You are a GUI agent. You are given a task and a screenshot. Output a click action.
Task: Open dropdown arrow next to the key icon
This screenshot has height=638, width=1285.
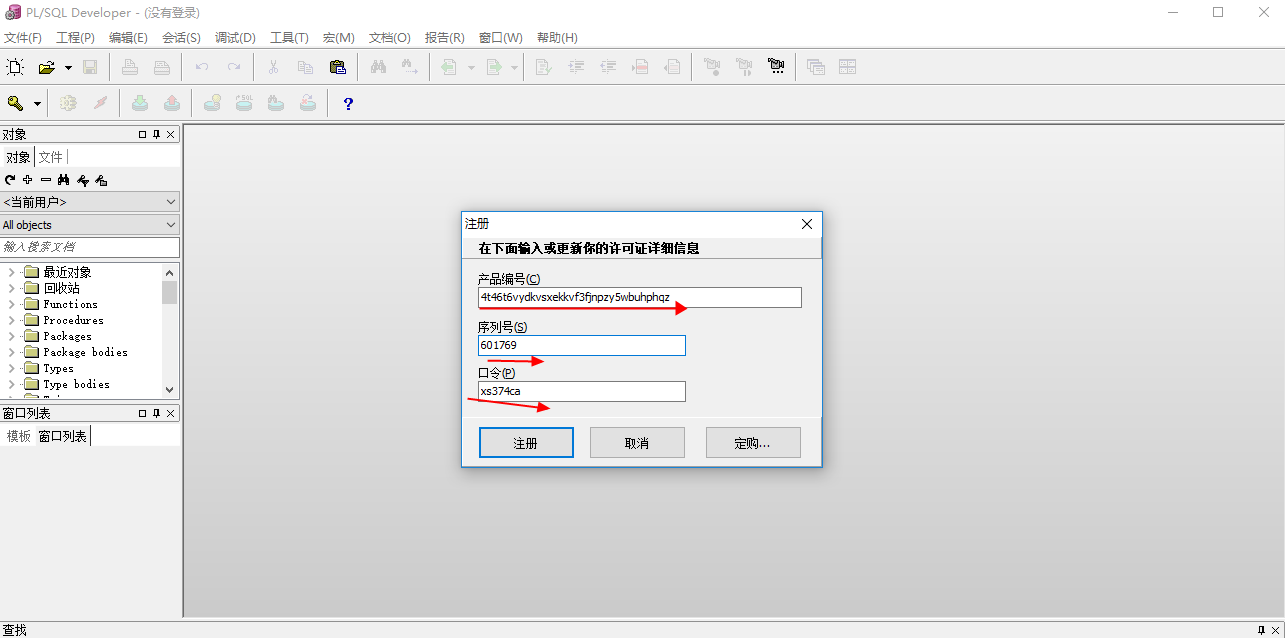click(37, 104)
